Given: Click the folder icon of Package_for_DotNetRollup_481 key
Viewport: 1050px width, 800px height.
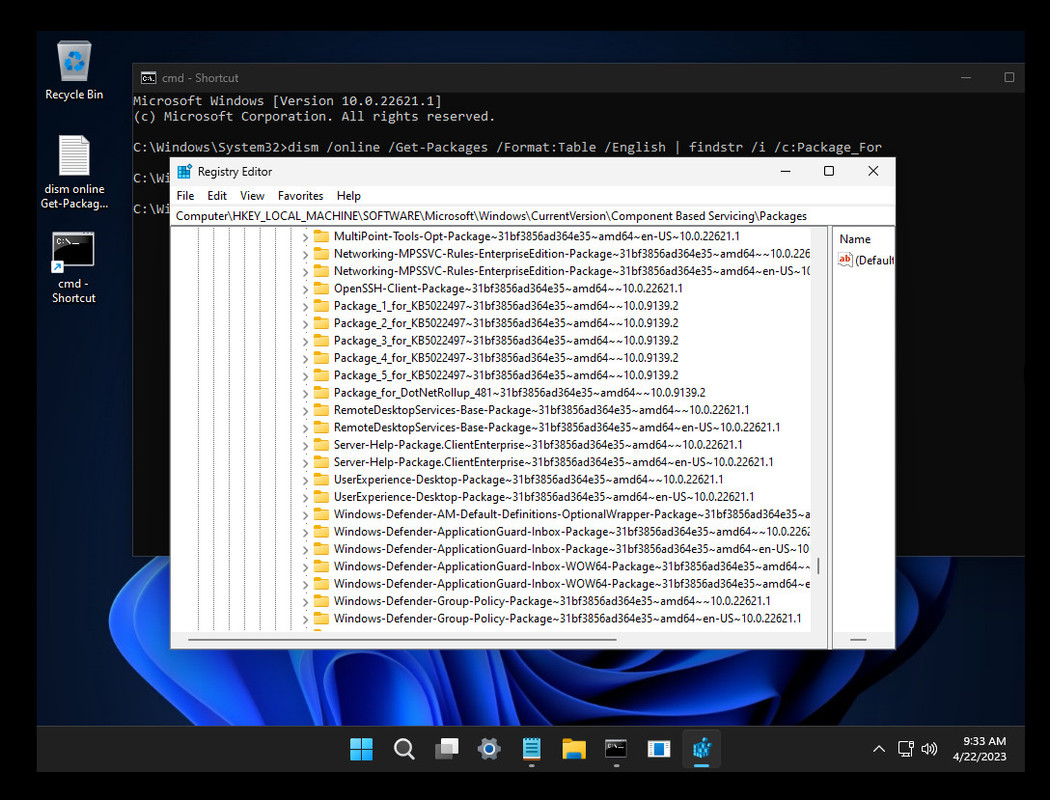Looking at the screenshot, I should point(321,393).
